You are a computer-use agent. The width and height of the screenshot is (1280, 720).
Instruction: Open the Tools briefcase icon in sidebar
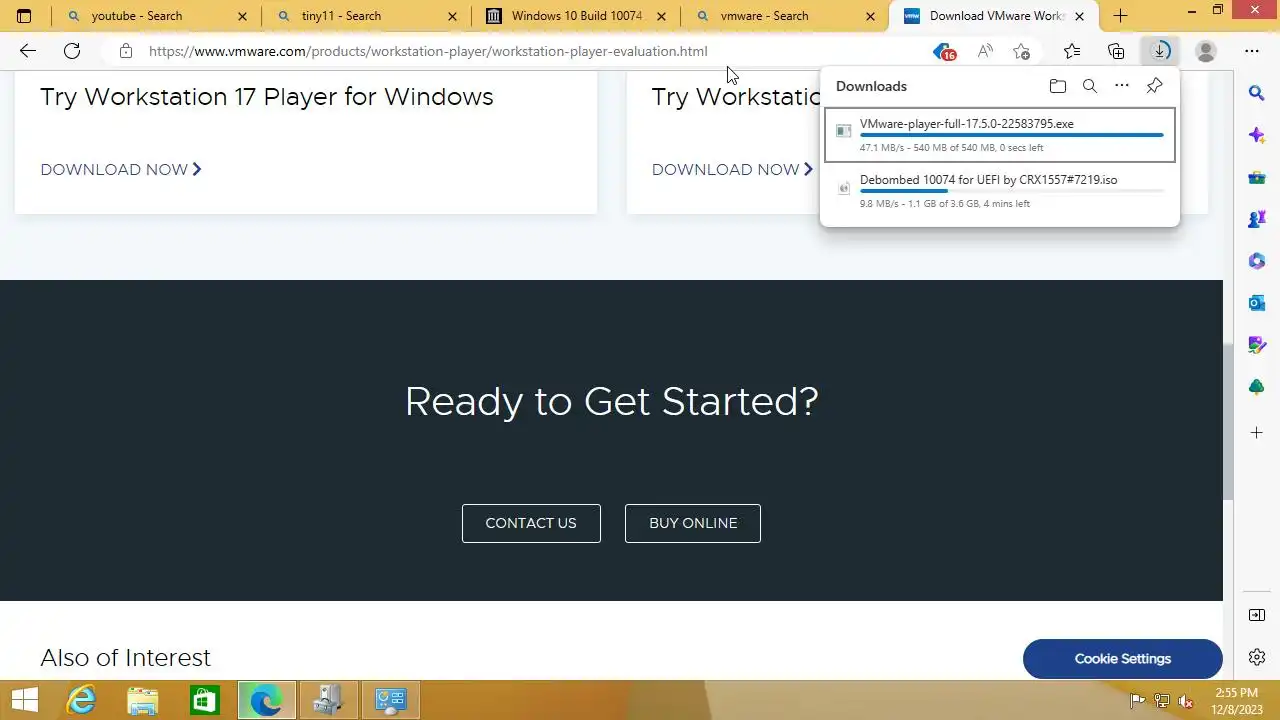pos(1257,178)
